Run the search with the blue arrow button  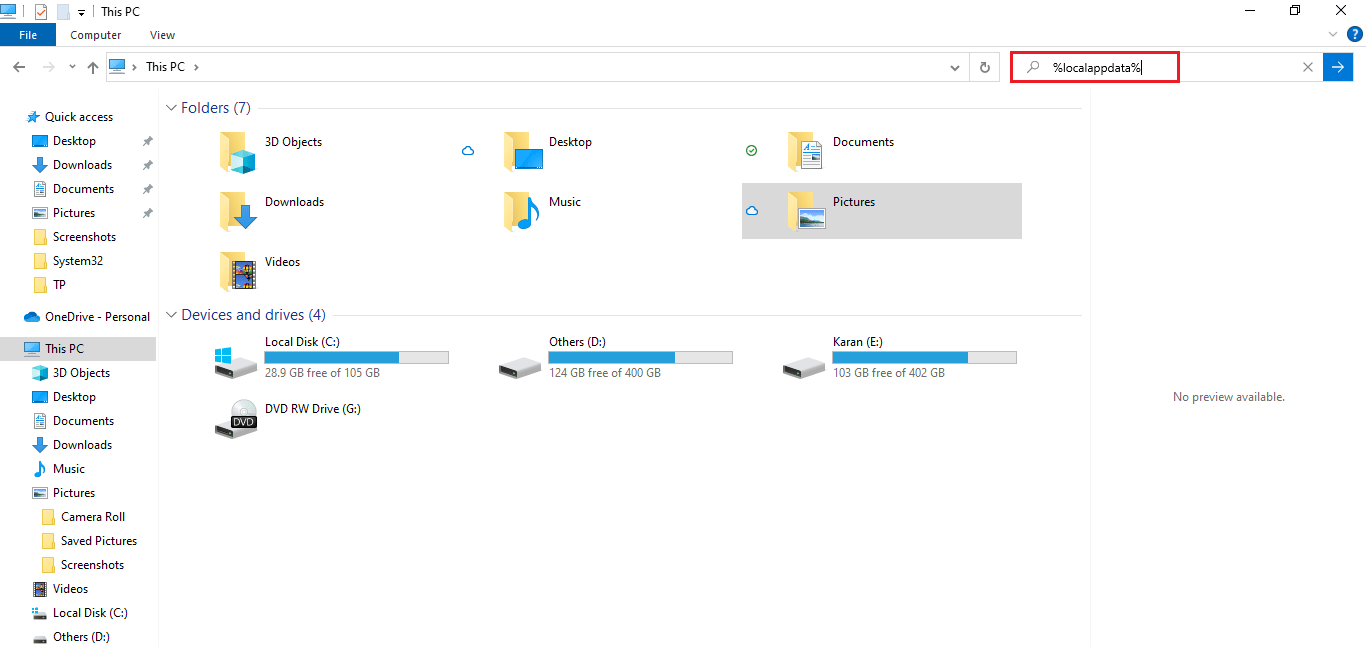click(1337, 67)
